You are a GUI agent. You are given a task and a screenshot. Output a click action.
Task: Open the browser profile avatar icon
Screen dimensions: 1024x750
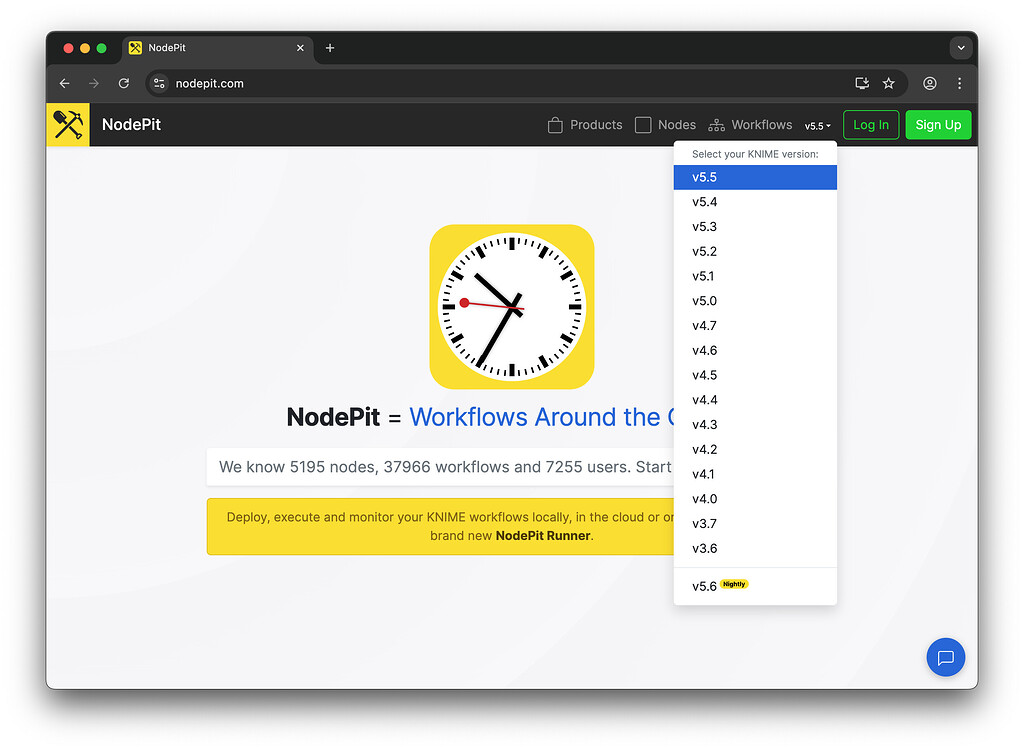point(929,84)
